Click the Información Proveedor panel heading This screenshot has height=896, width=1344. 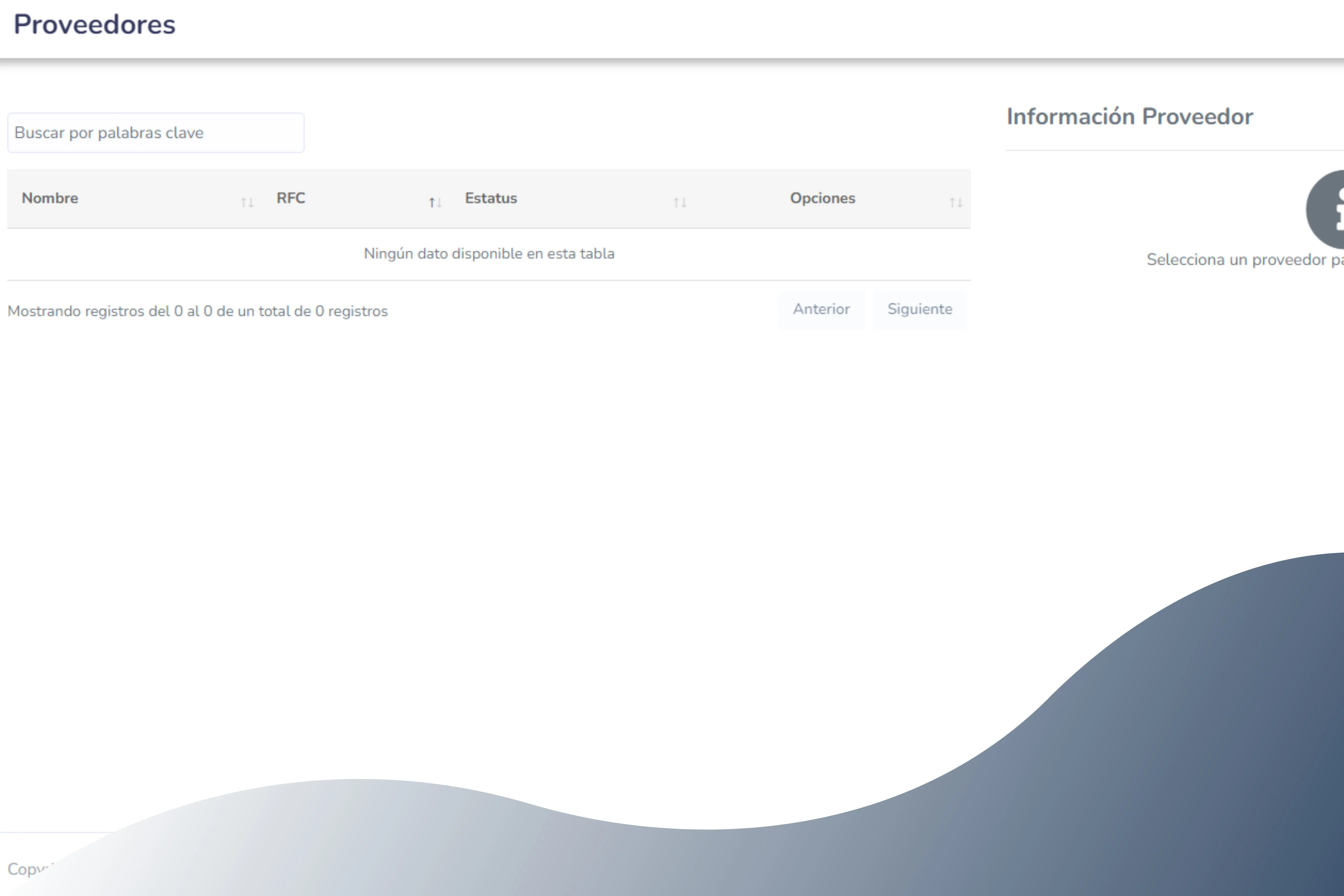(x=1129, y=117)
